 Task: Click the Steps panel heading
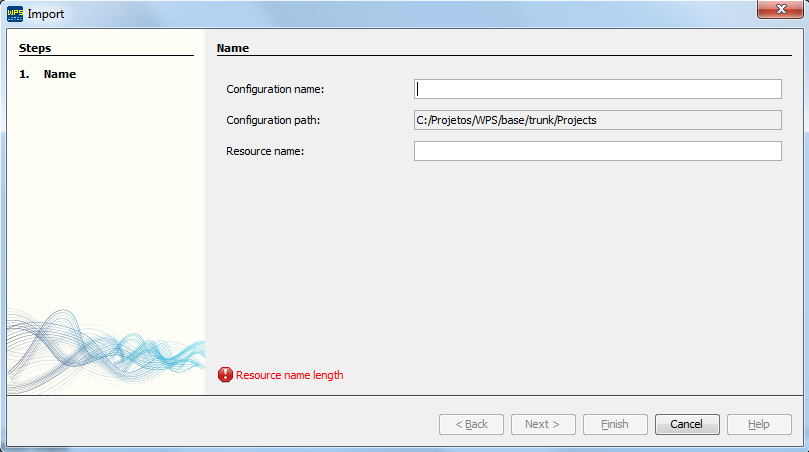(35, 47)
